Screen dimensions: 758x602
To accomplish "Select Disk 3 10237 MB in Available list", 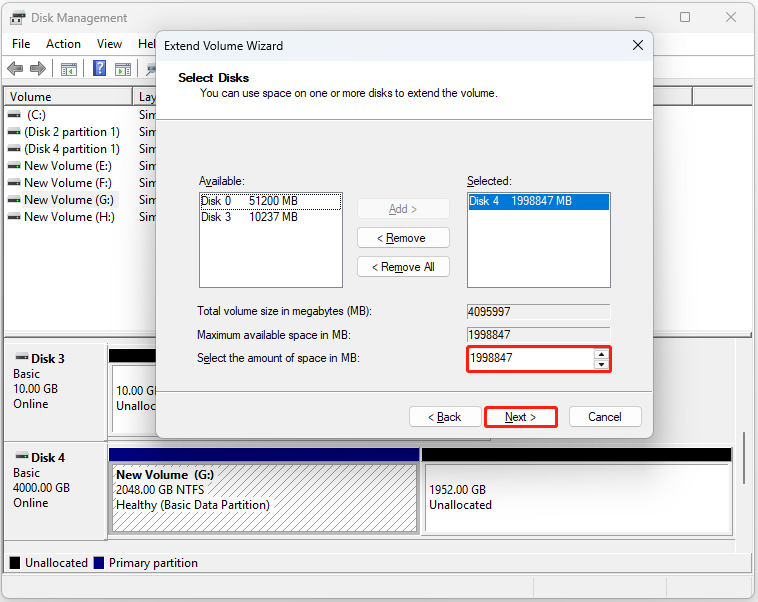I will (270, 217).
